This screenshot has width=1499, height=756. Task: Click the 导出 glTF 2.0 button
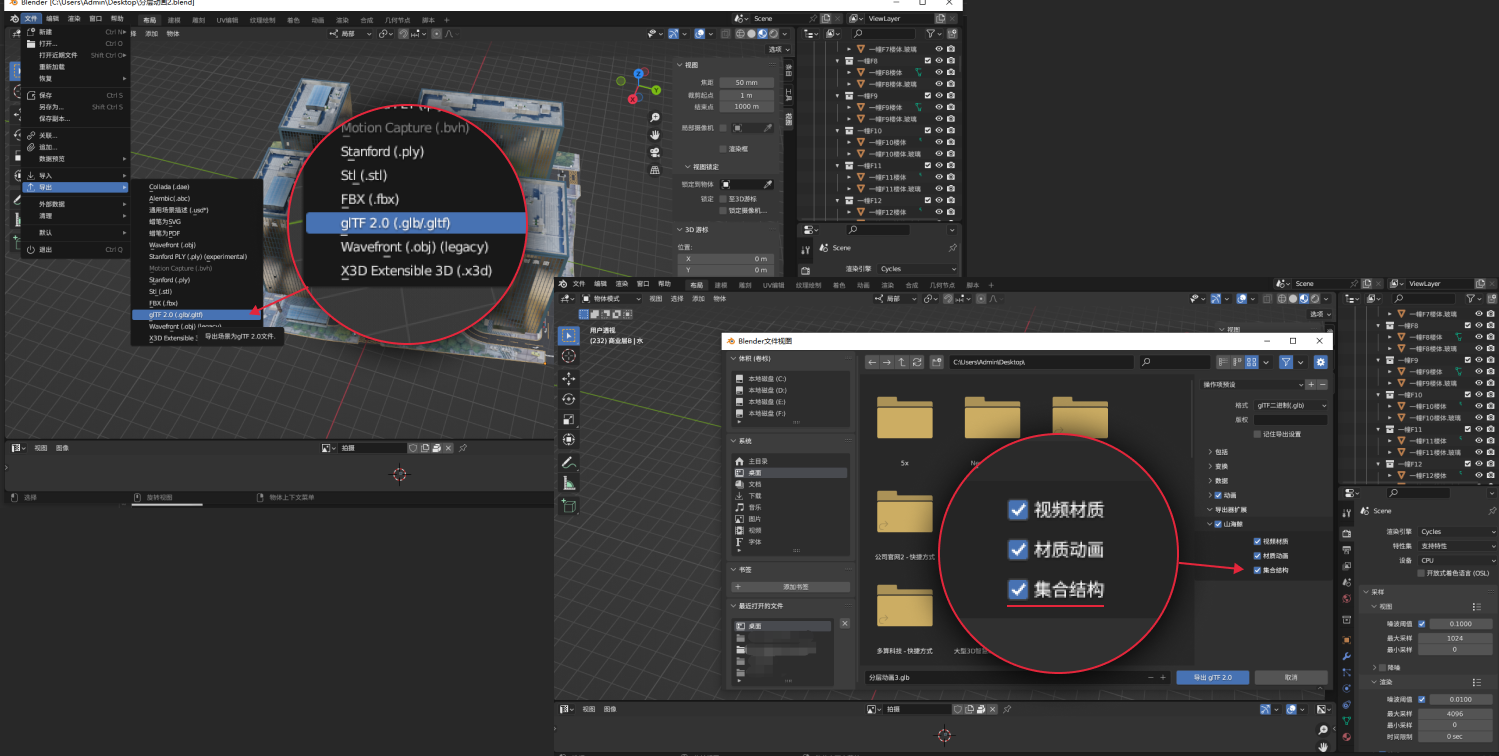1212,677
